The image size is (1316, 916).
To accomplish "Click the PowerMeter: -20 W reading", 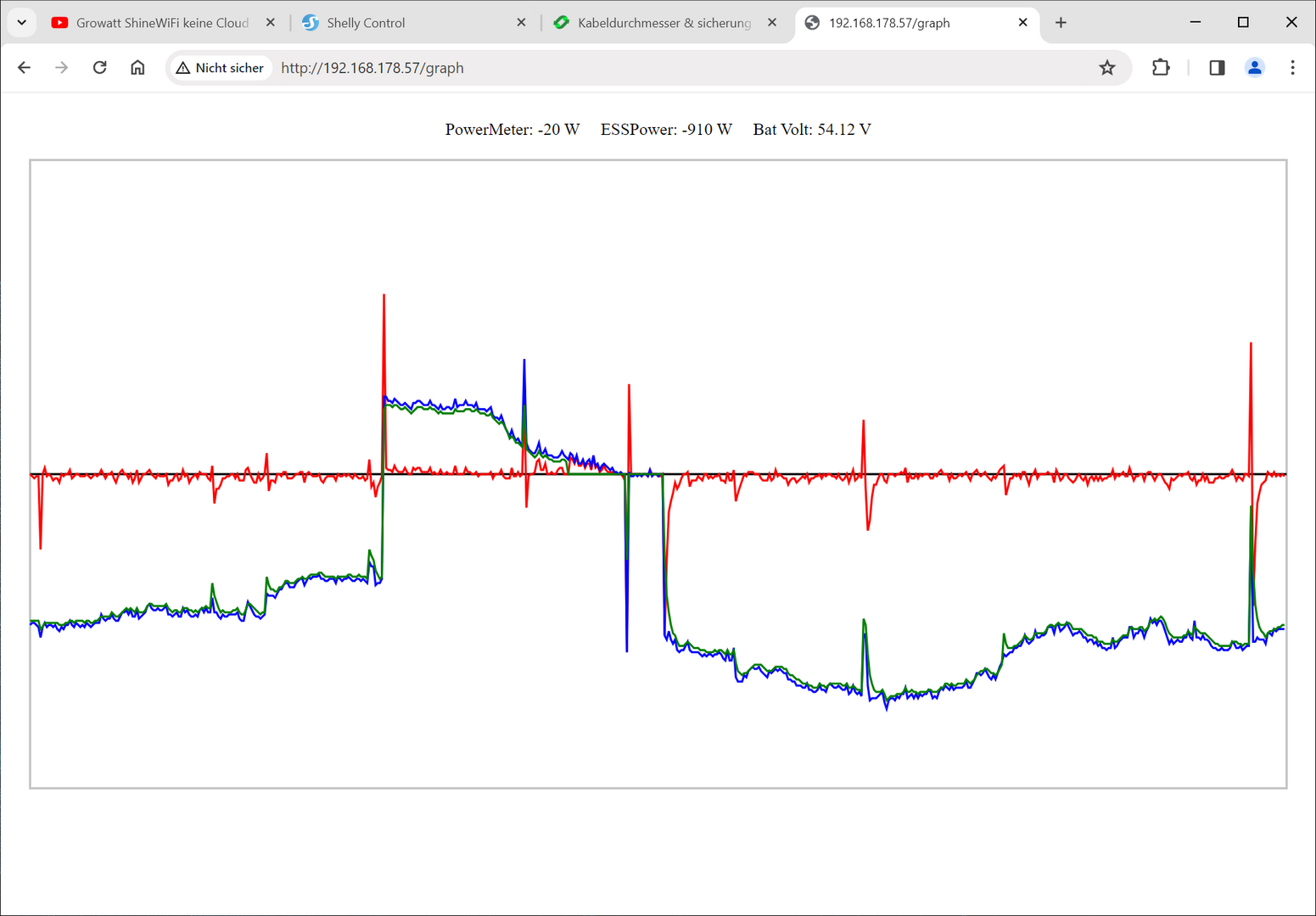I will click(512, 130).
